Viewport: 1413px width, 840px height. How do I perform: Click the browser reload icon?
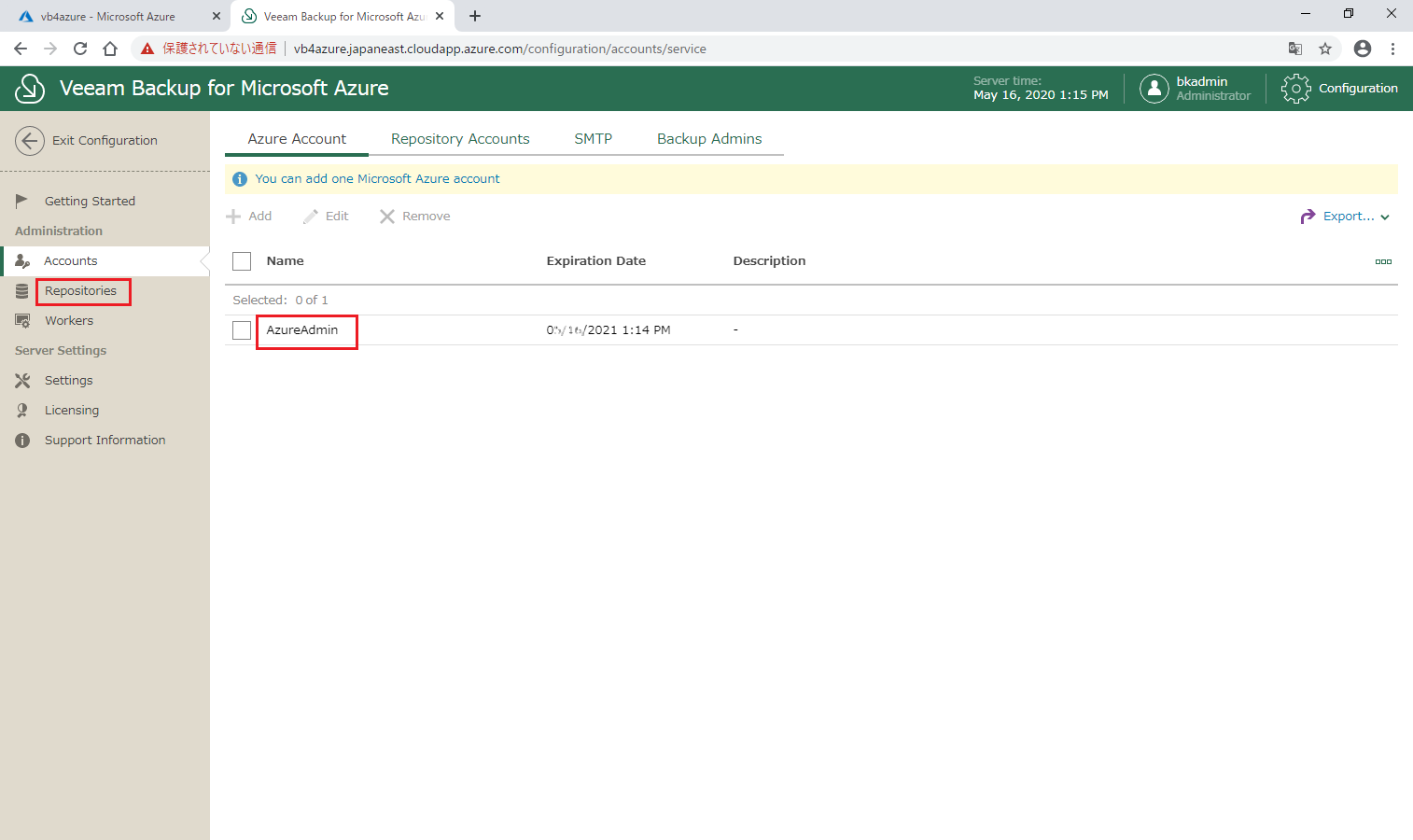pos(80,49)
